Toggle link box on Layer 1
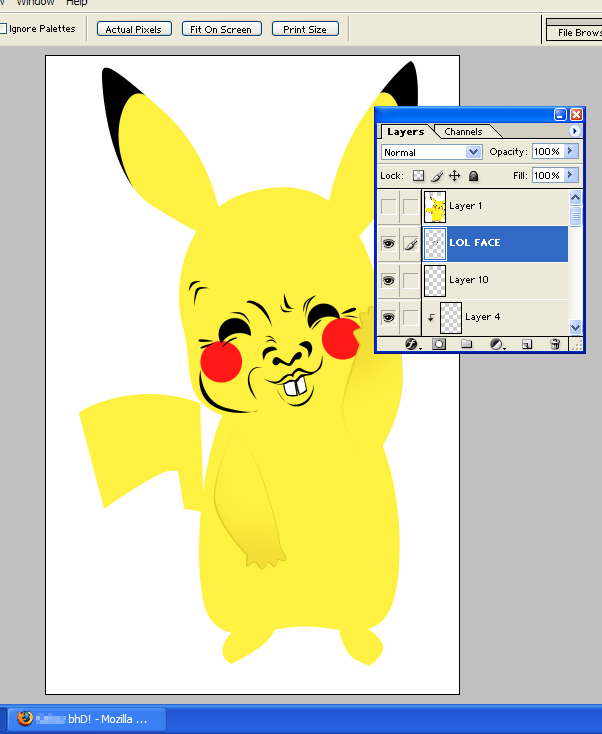 pyautogui.click(x=410, y=206)
